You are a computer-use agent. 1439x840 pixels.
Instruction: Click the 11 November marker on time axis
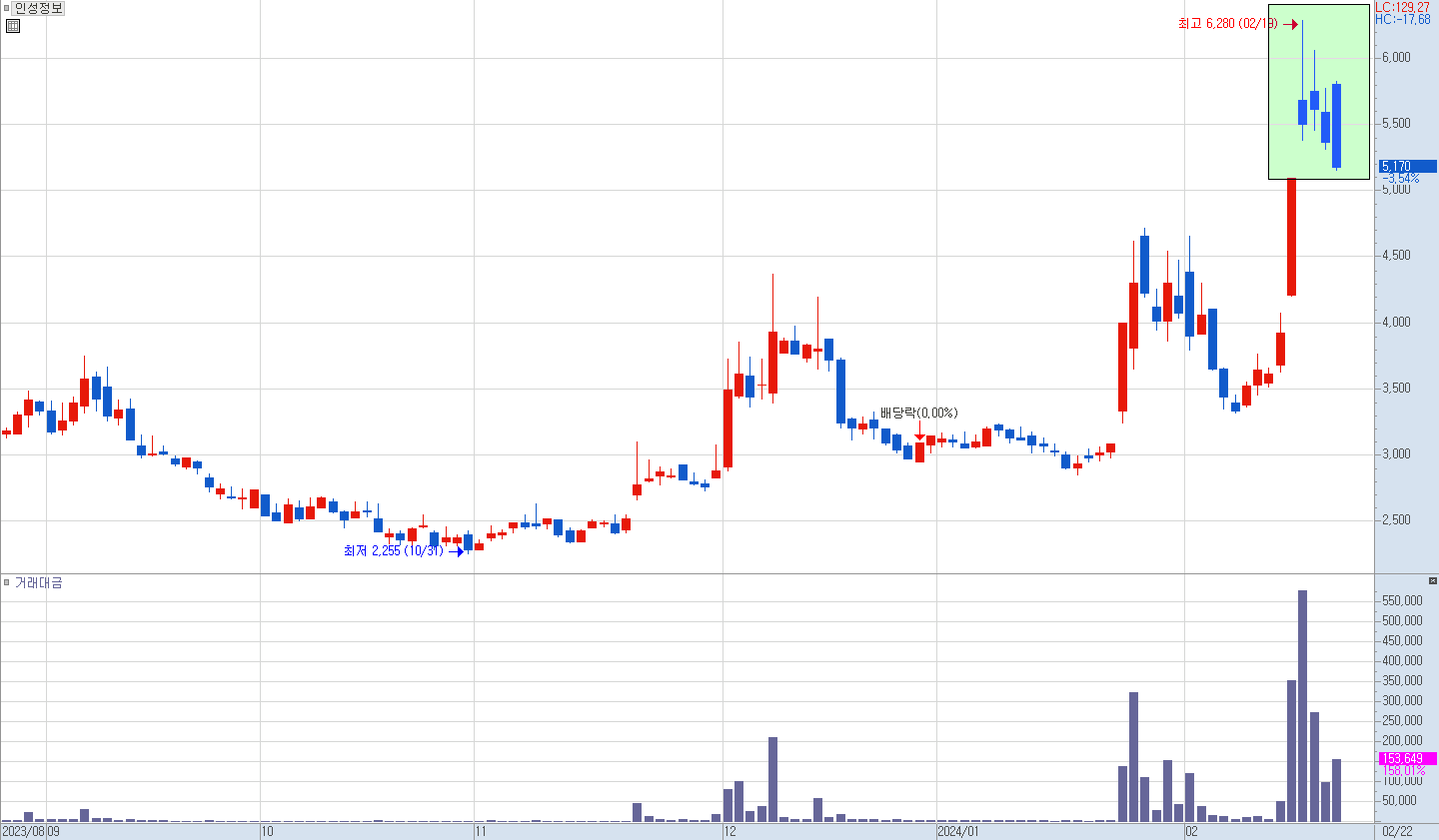pos(481,832)
